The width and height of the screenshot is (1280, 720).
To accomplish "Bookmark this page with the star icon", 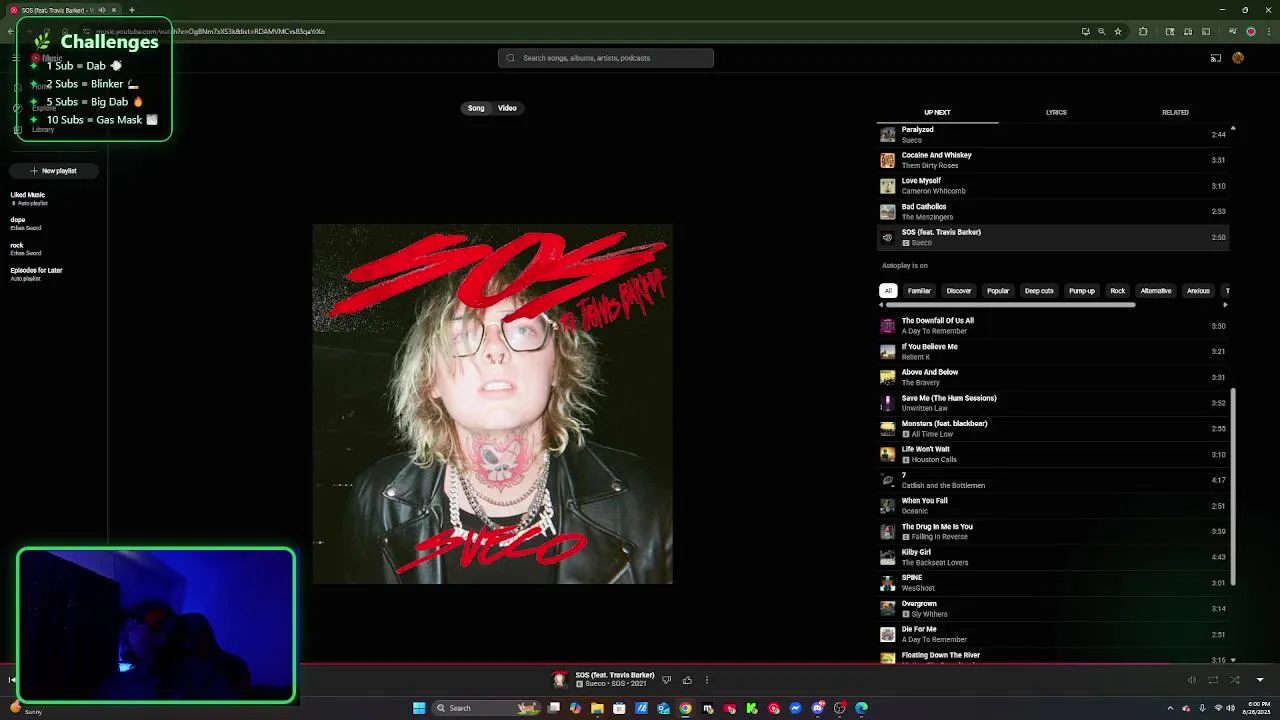I will pos(1118,31).
